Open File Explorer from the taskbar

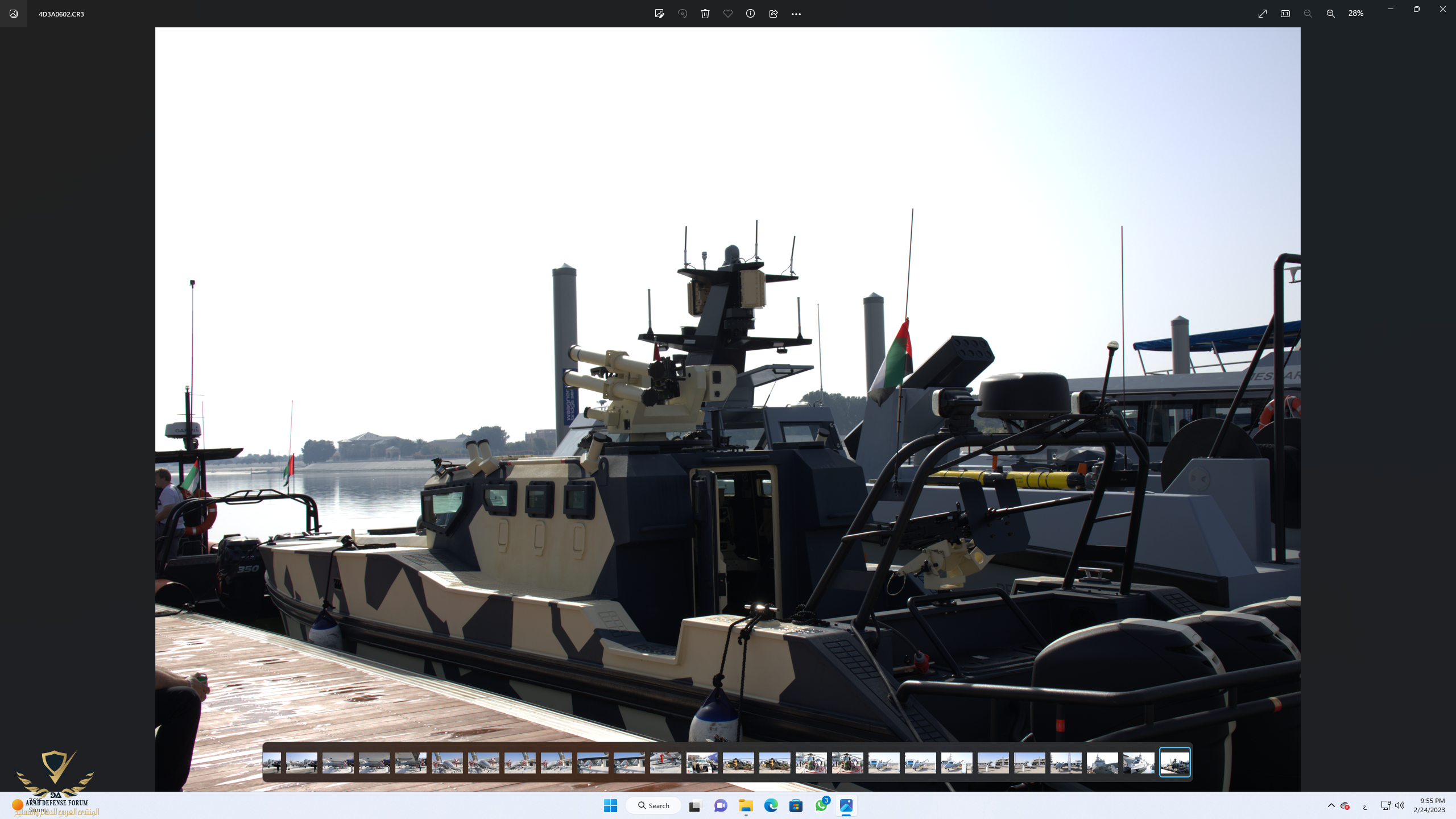coord(746,805)
